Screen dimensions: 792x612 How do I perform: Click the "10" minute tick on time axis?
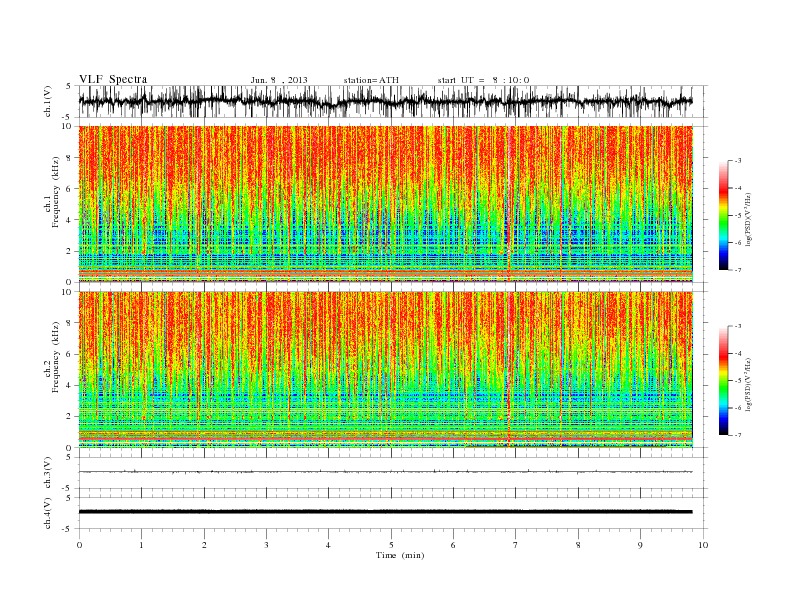coord(703,545)
